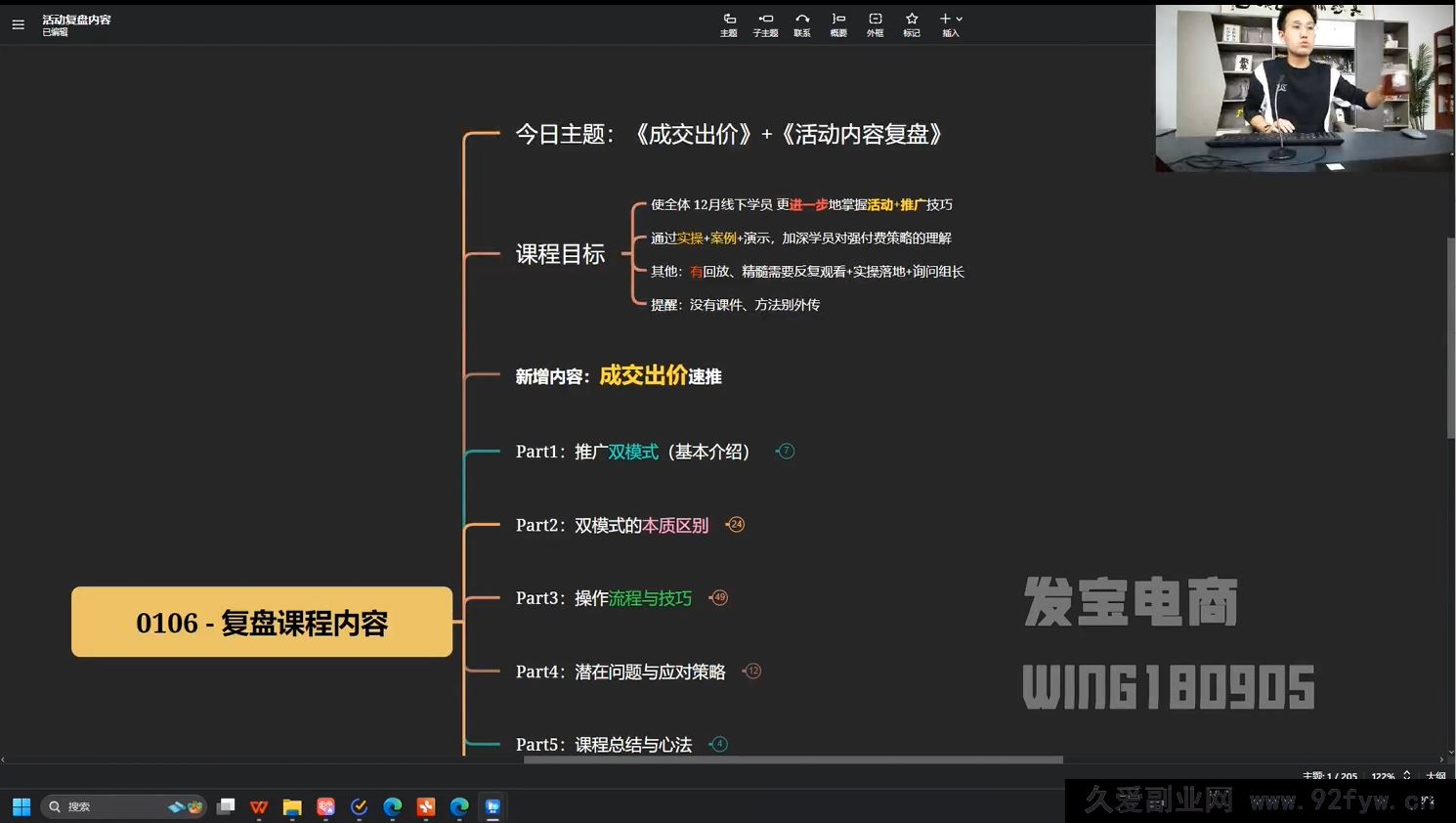Click the 122% zoom level control
Viewport: 1456px width, 823px height.
1384,775
